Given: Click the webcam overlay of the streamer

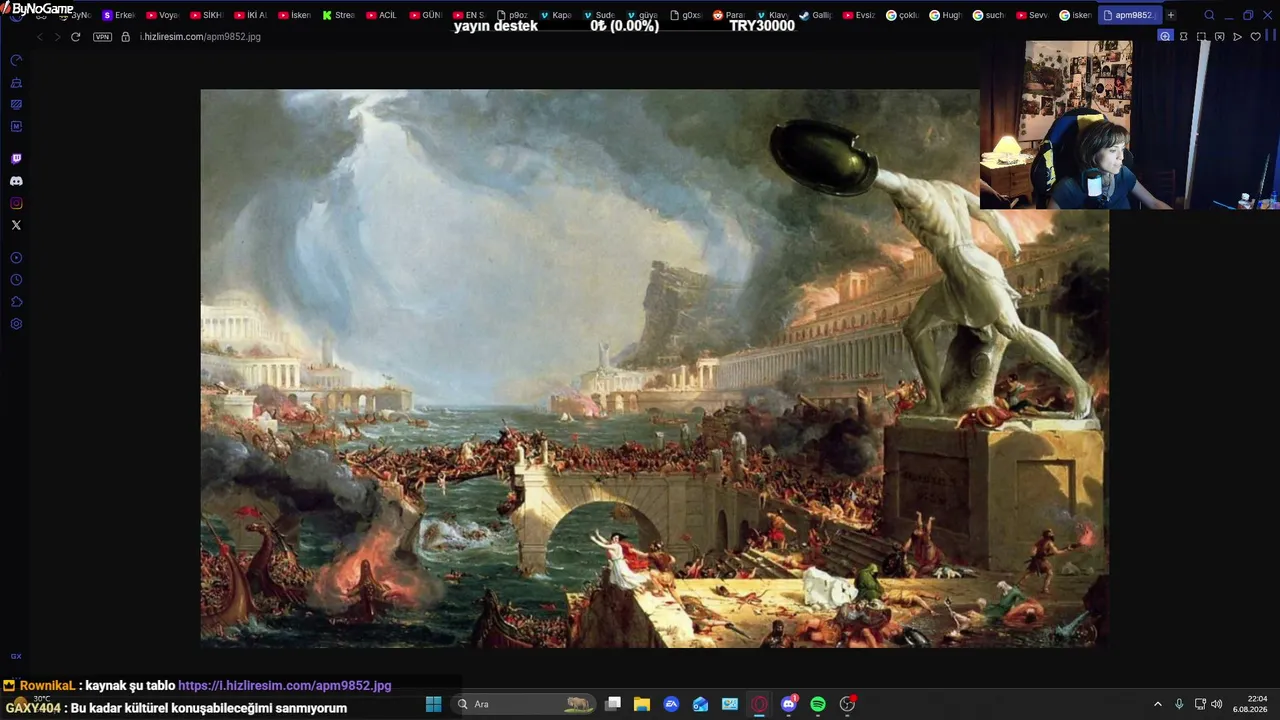Looking at the screenshot, I should tap(1130, 125).
